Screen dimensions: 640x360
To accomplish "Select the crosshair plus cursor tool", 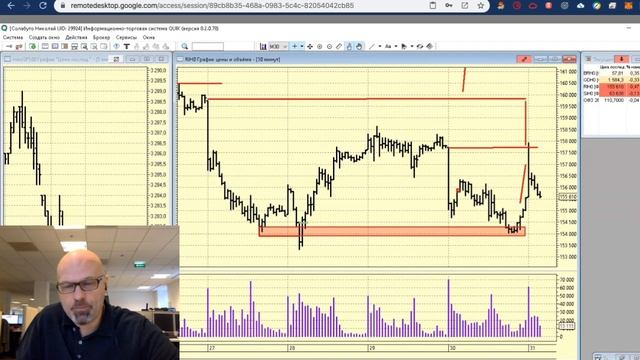I will (x=294, y=46).
